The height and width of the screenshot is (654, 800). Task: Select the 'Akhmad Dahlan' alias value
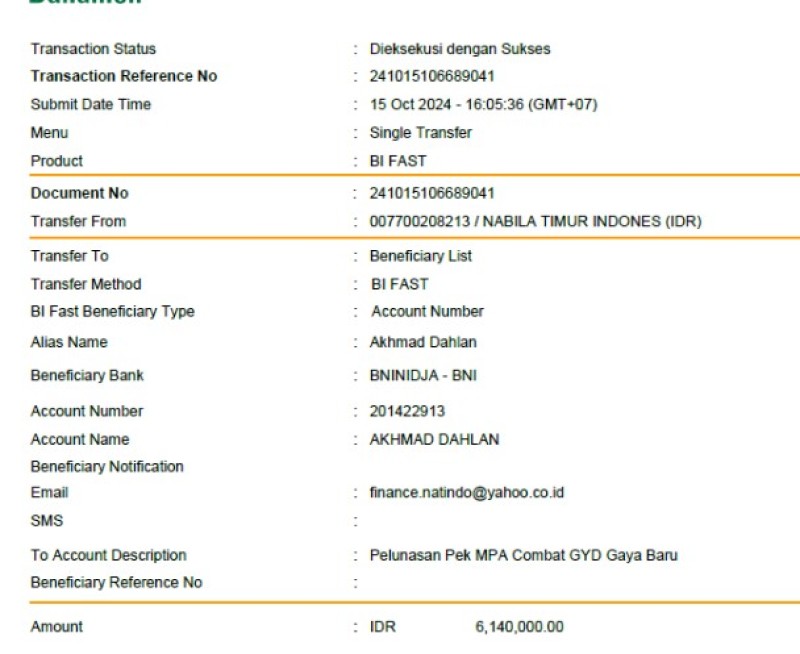pyautogui.click(x=423, y=342)
